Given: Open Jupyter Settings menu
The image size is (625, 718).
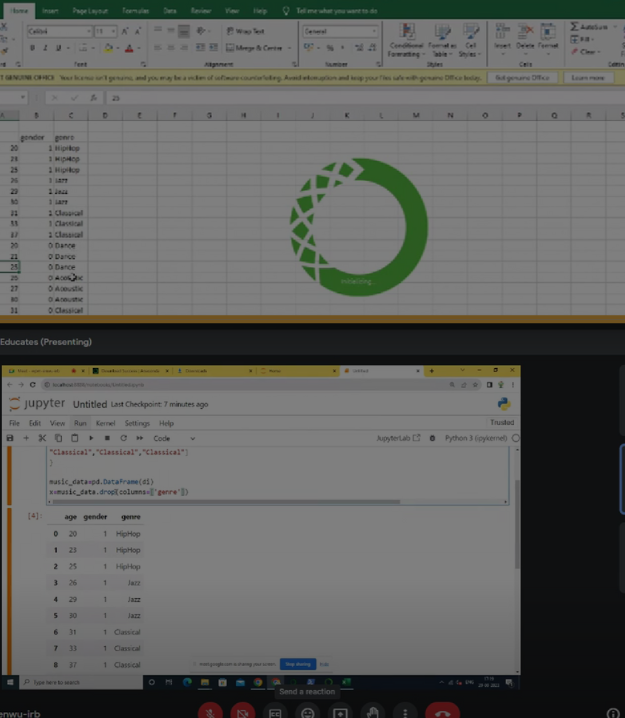Looking at the screenshot, I should point(137,423).
